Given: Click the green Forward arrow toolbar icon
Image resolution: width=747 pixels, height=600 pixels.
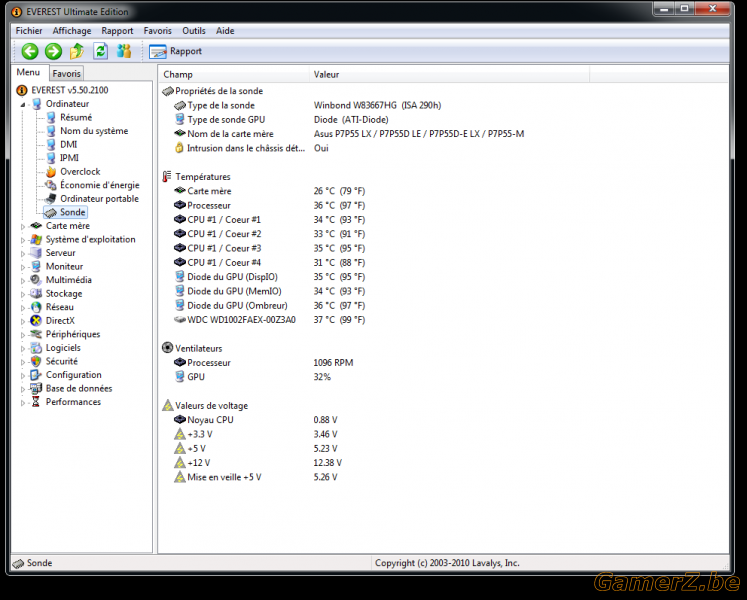Looking at the screenshot, I should pyautogui.click(x=53, y=51).
